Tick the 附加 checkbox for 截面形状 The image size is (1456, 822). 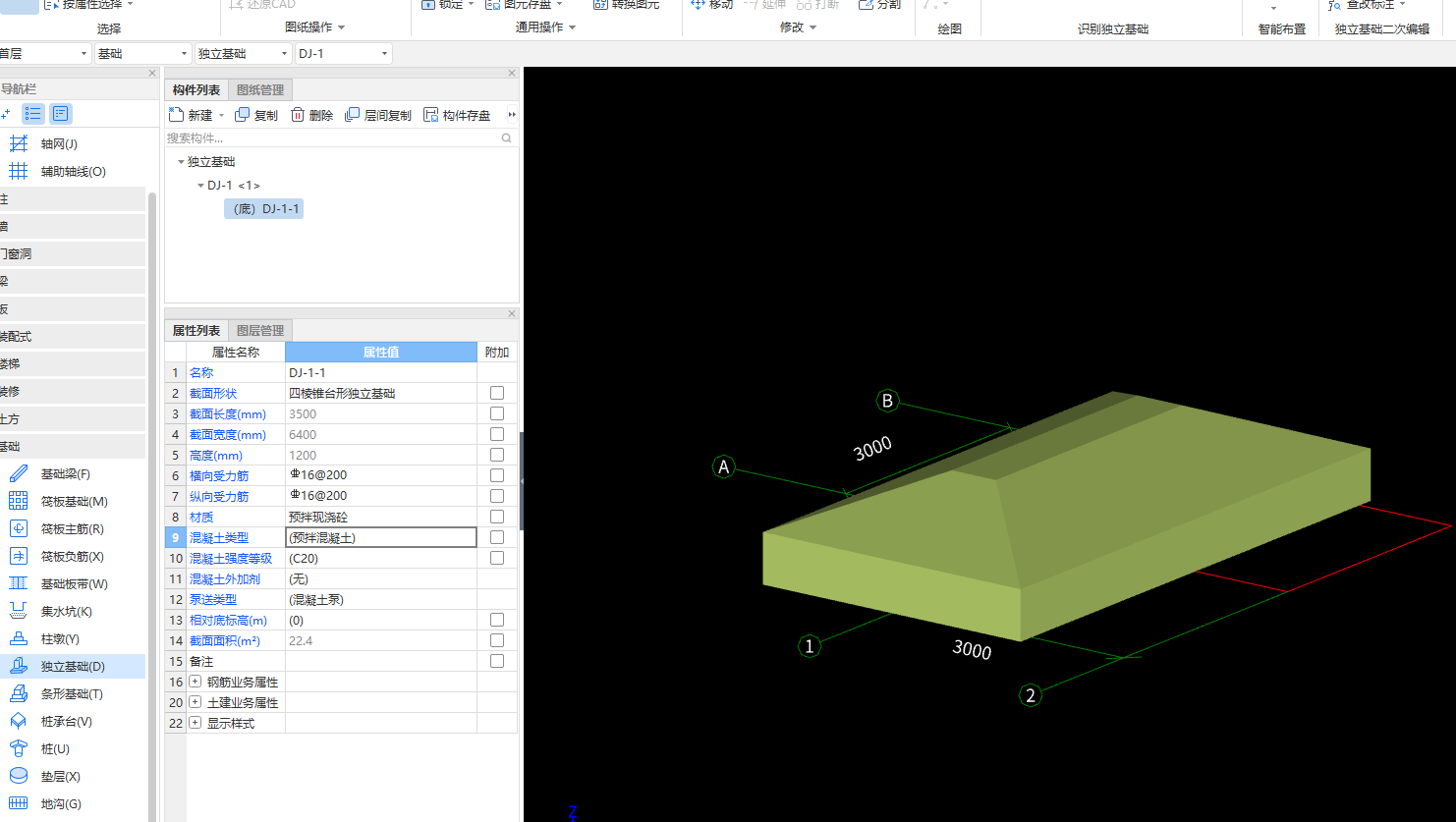(x=497, y=393)
